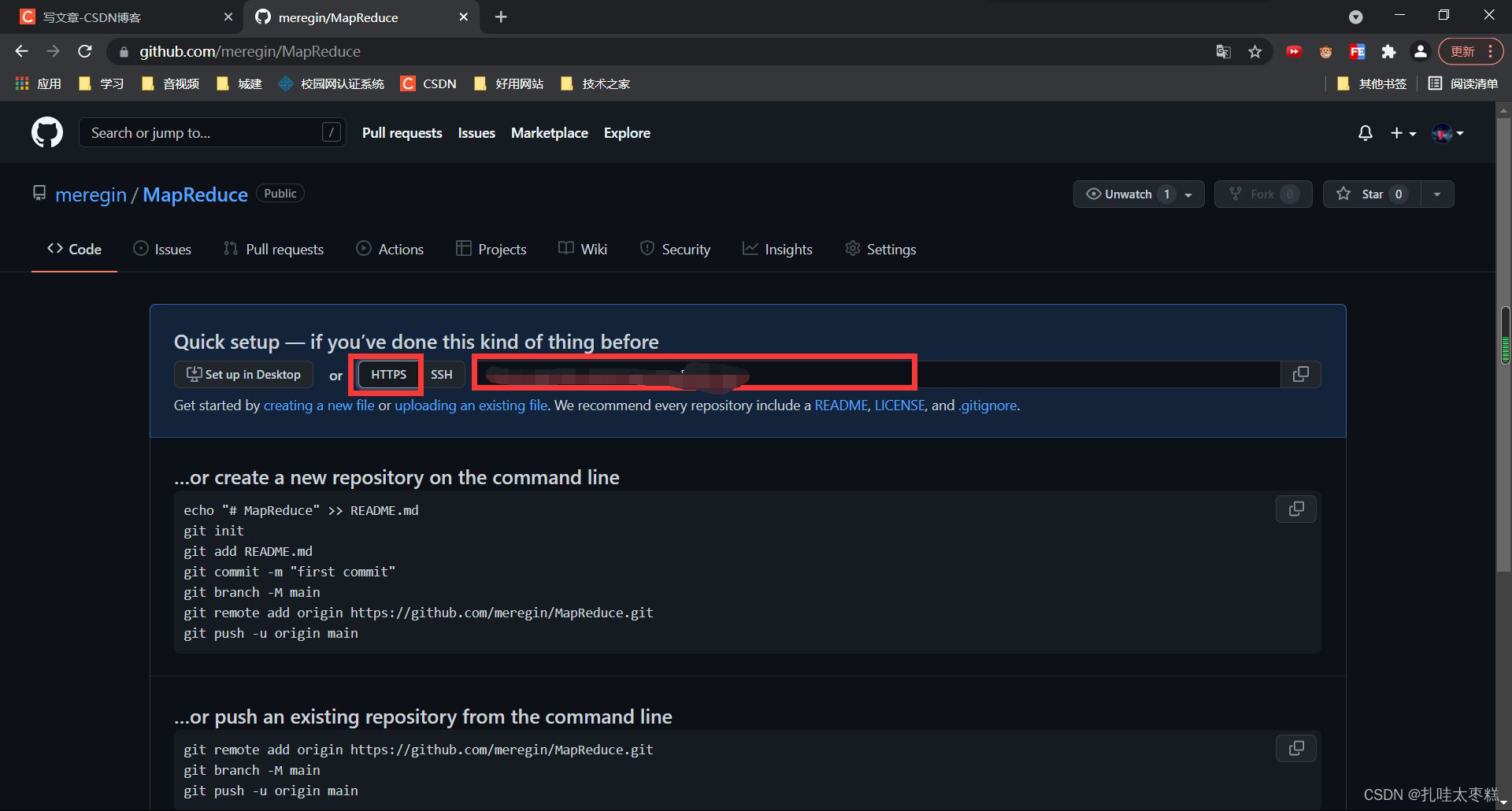Click the red YouTube extension icon

(1294, 51)
